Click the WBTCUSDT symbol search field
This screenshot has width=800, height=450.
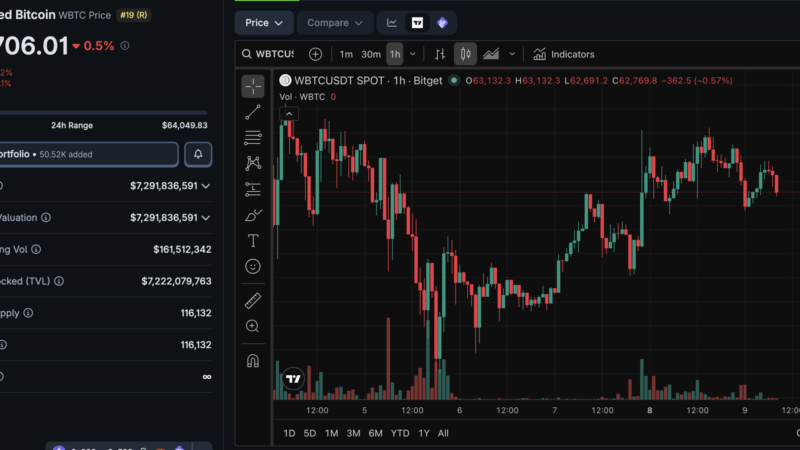click(x=268, y=54)
